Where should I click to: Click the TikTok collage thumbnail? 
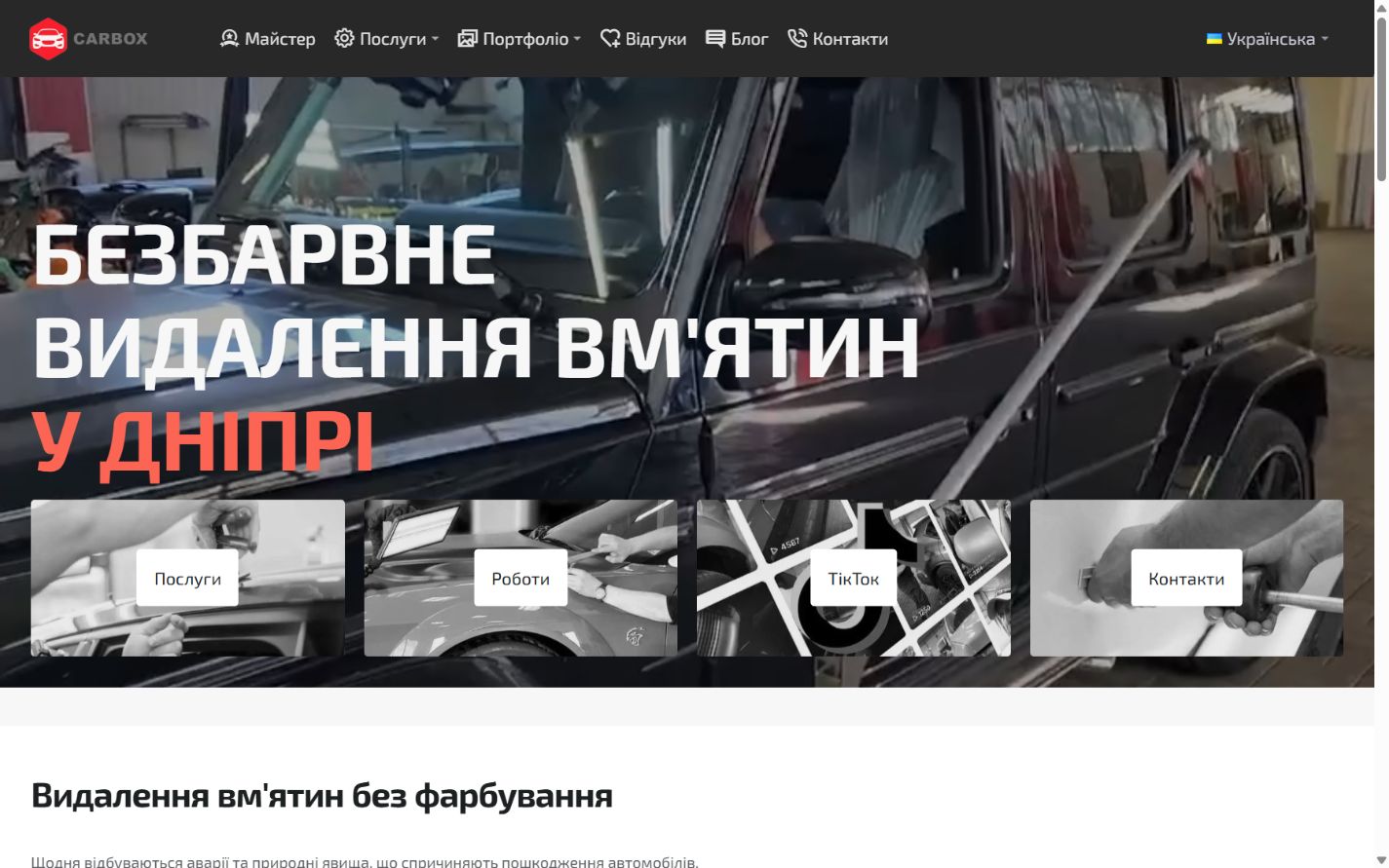854,578
